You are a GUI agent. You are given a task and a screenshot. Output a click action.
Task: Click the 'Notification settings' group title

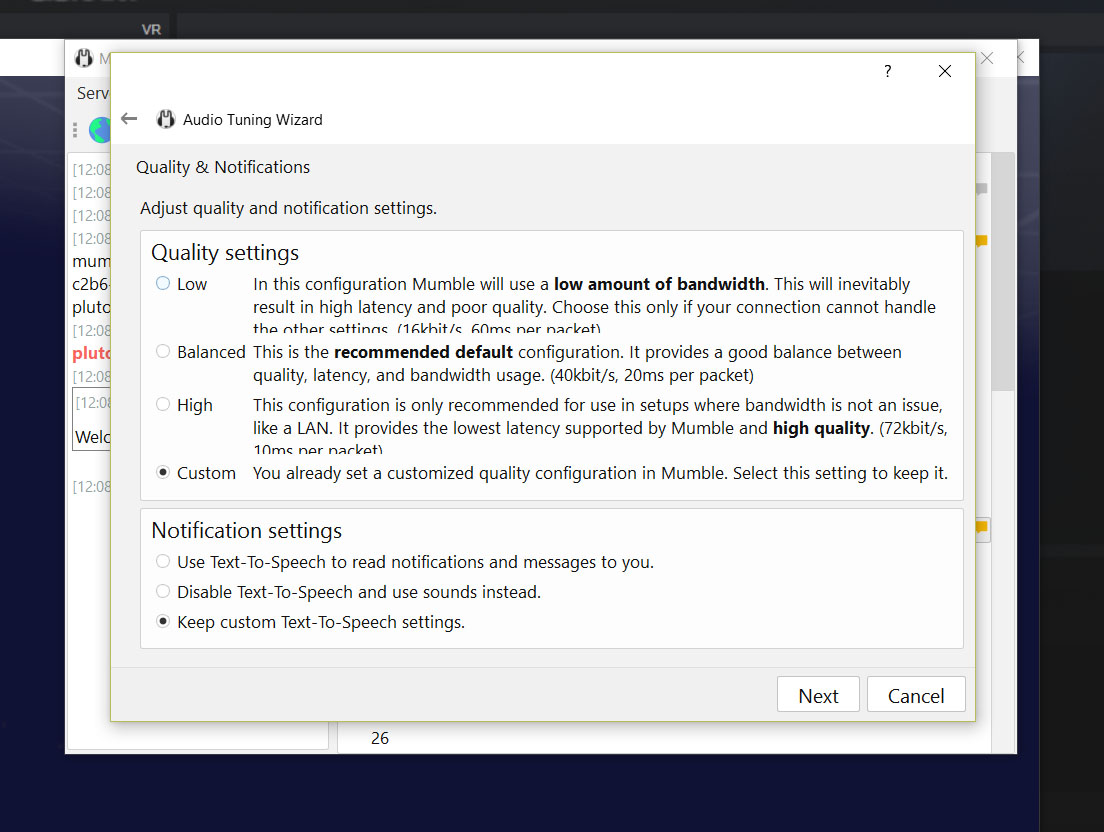(246, 530)
